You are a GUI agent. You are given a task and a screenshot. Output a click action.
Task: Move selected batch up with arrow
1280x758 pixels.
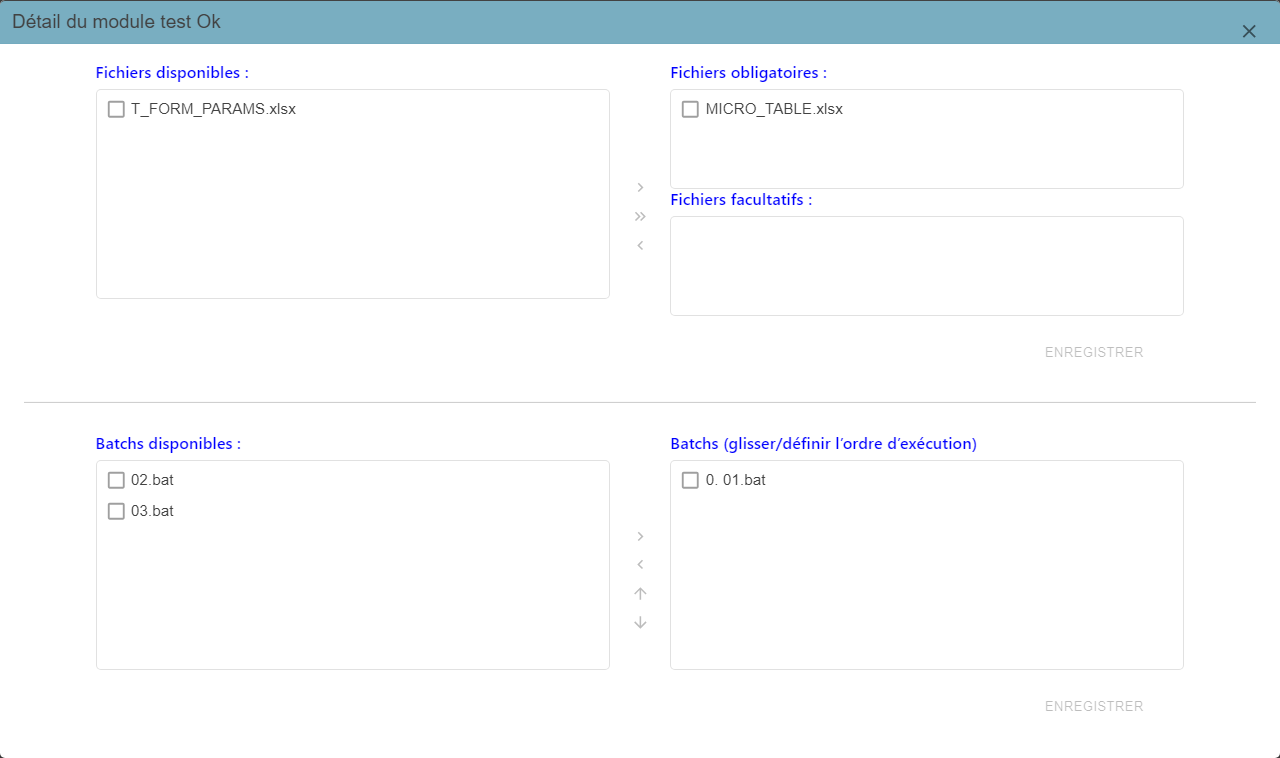(x=640, y=594)
